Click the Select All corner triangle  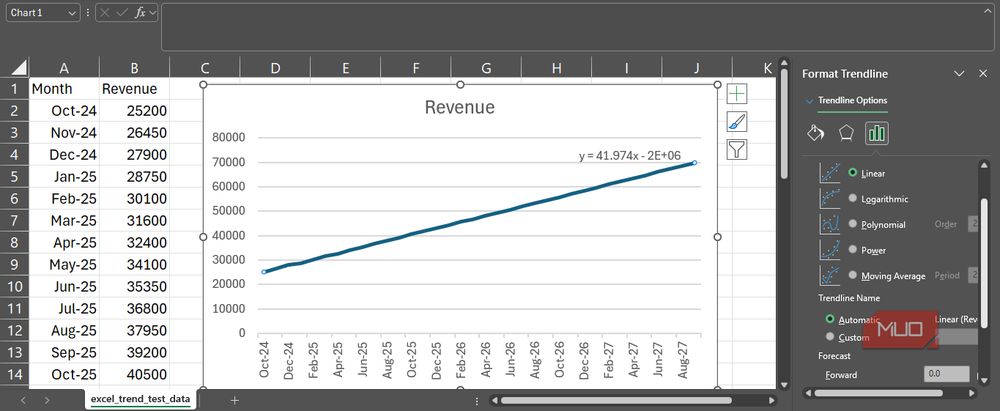(19, 68)
